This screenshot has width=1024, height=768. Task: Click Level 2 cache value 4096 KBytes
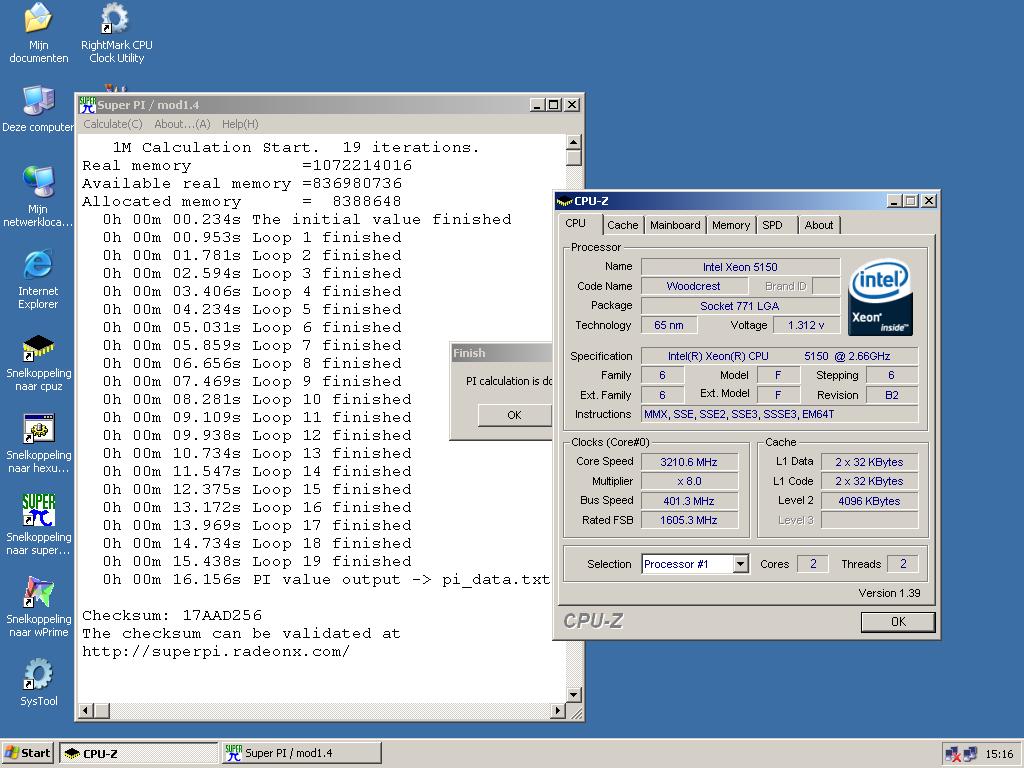(869, 501)
